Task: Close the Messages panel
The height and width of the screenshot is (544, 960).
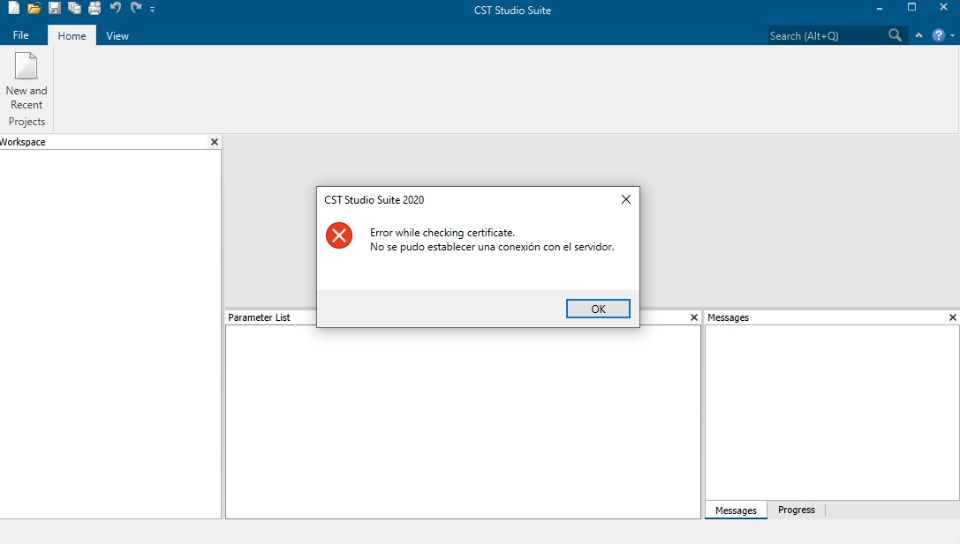Action: tap(953, 317)
